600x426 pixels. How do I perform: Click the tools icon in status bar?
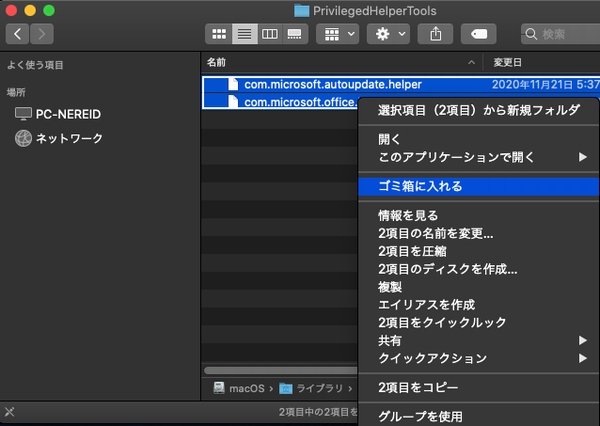coord(10,412)
